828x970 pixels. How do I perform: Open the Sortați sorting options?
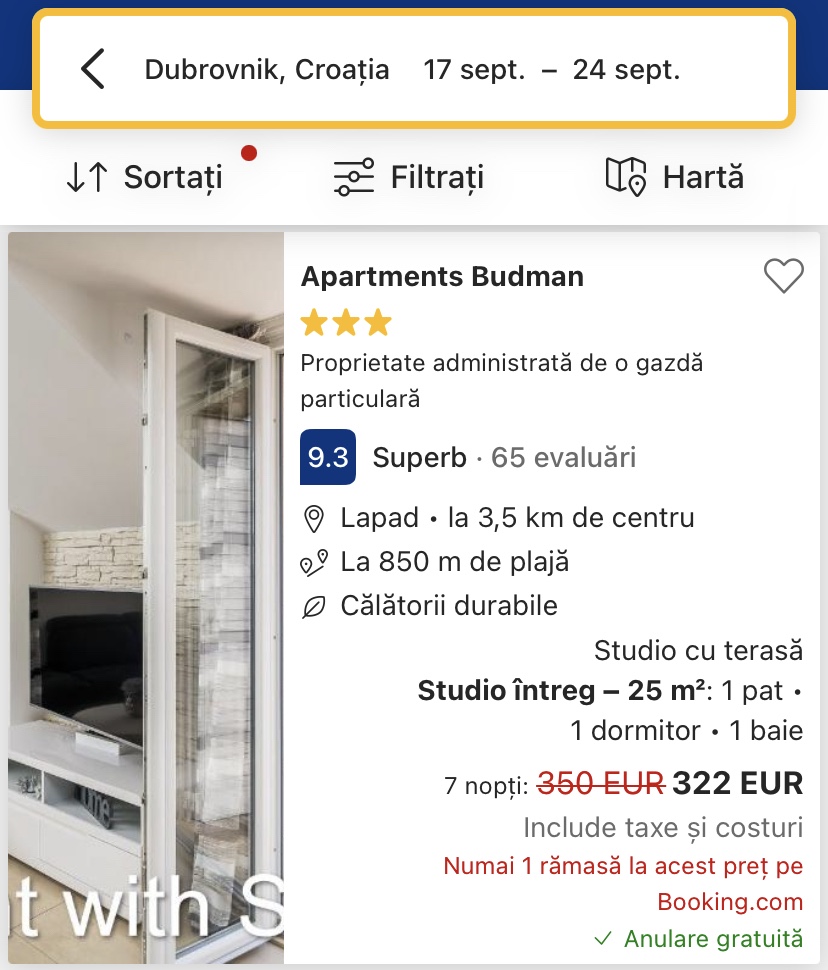(x=173, y=177)
